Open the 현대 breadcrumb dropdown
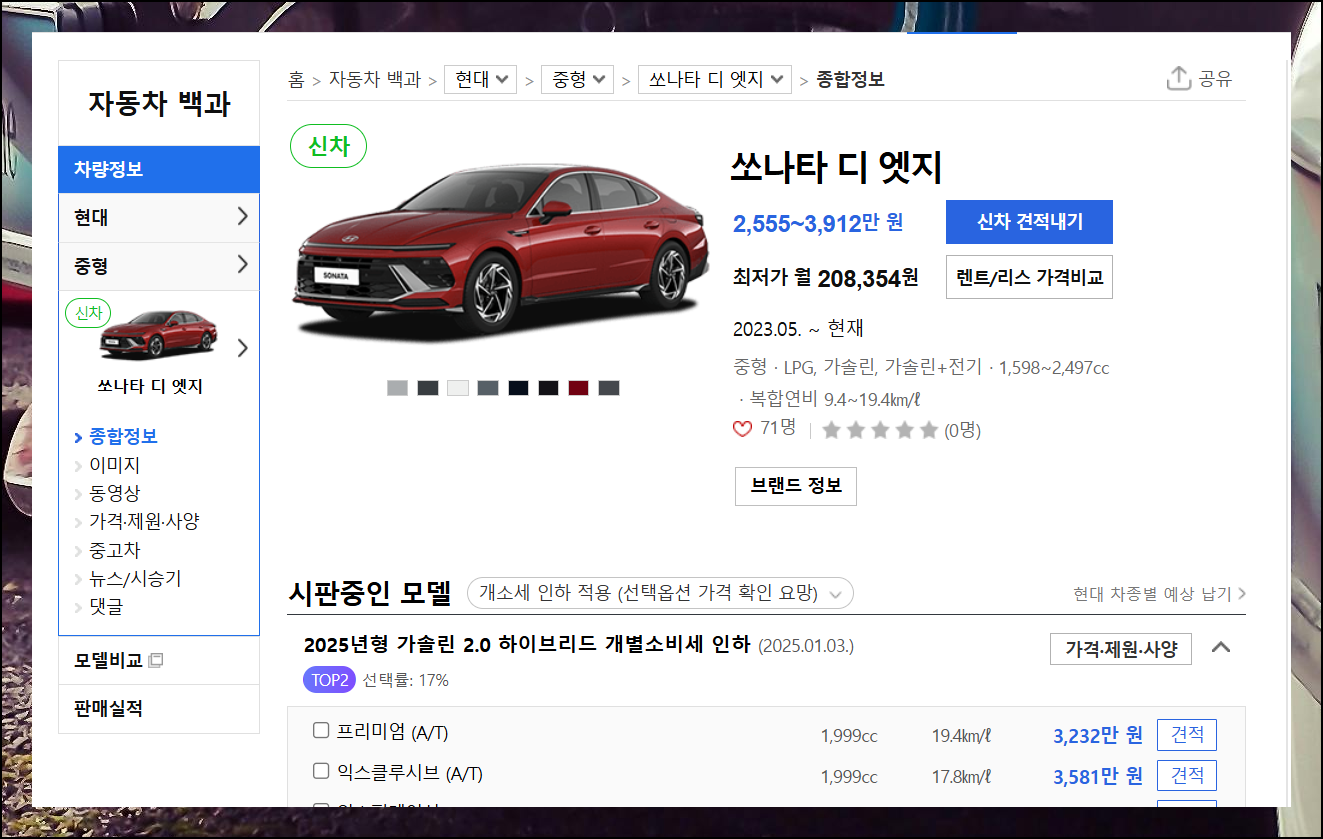 tap(480, 79)
